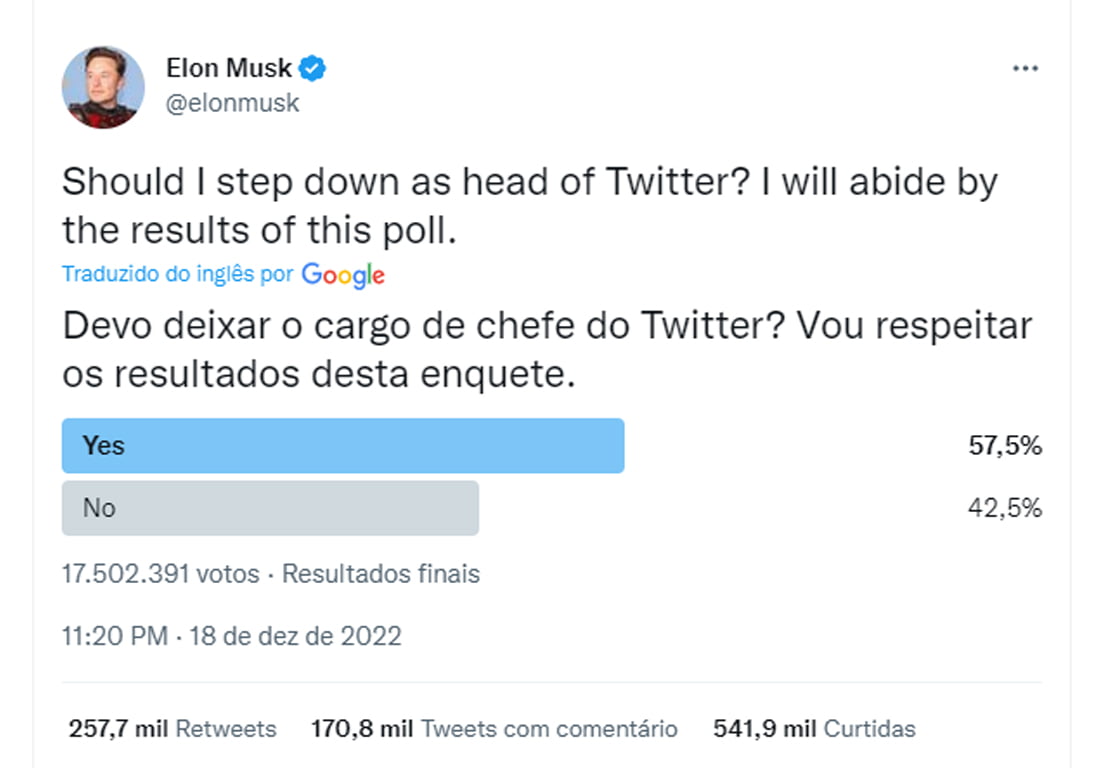Click 'Traduzido do inglês por' label
1111x768 pixels.
coord(177,274)
